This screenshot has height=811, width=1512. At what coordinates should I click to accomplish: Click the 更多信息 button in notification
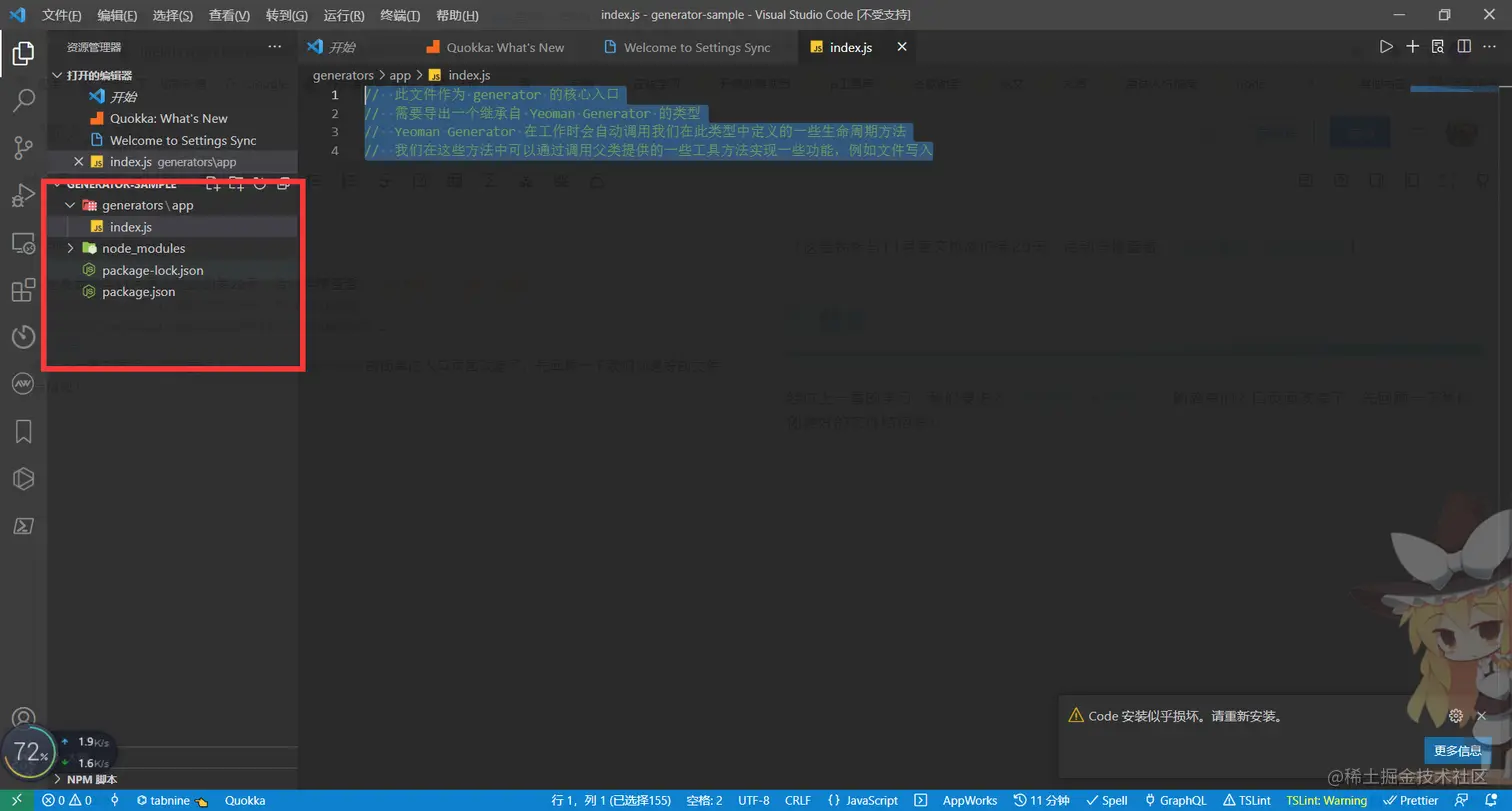(x=1458, y=751)
